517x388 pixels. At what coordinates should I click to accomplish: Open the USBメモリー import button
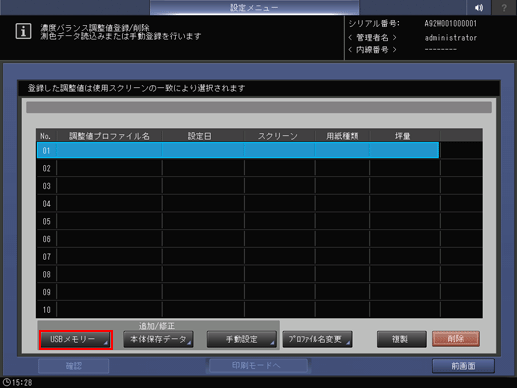click(x=76, y=340)
